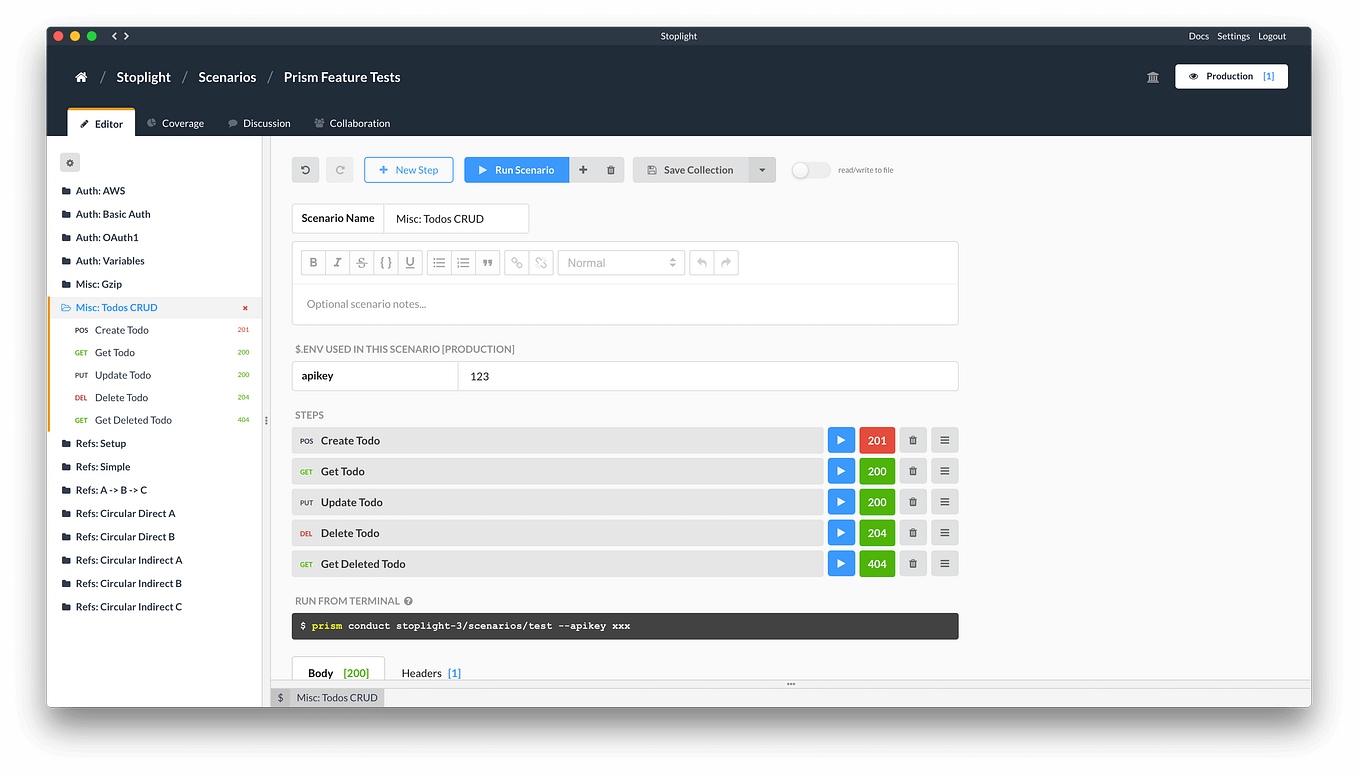Image resolution: width=1358 pixels, height=774 pixels.
Task: Switch to the Coverage tab
Action: point(175,123)
